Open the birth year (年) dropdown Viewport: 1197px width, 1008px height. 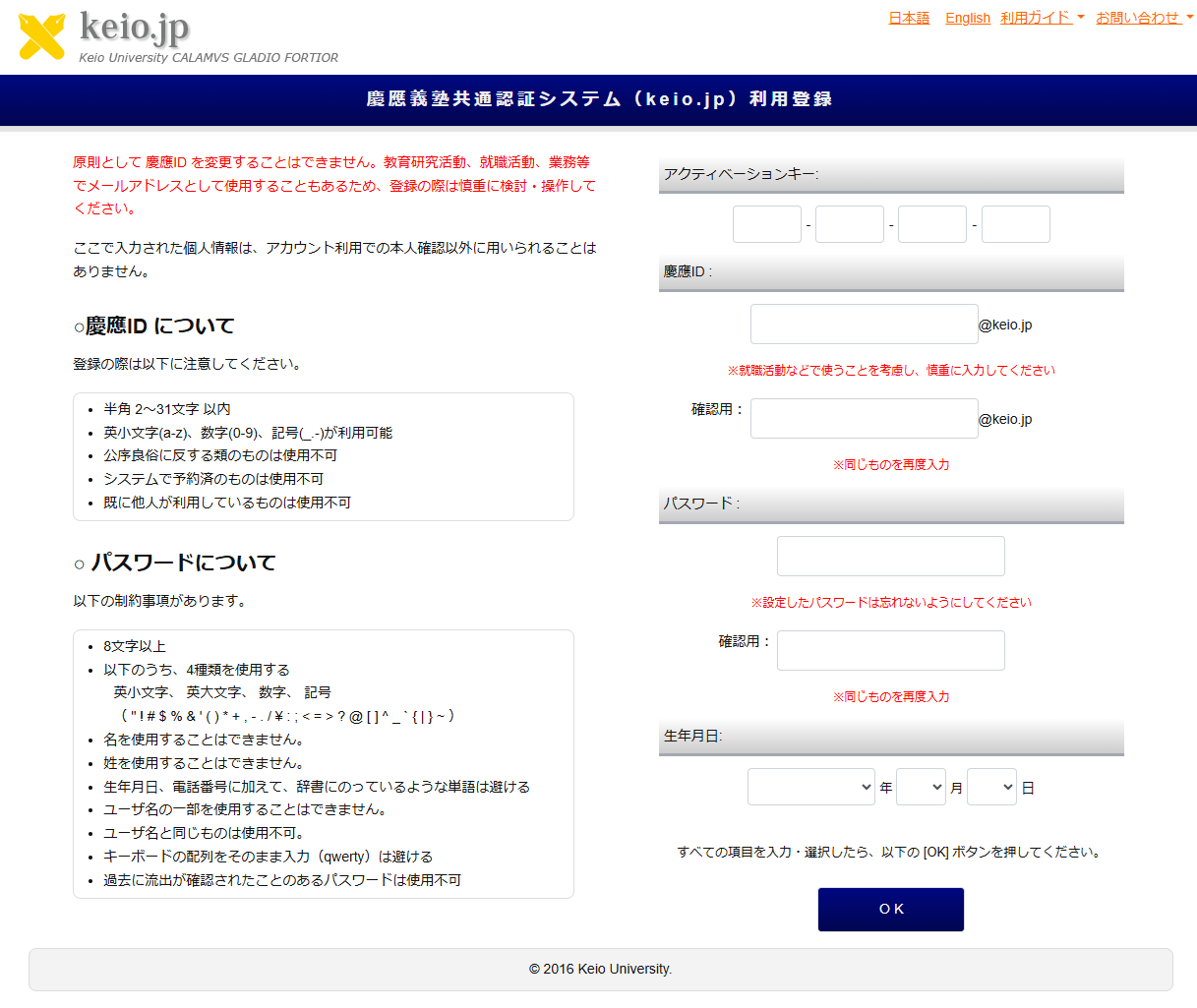tap(810, 787)
